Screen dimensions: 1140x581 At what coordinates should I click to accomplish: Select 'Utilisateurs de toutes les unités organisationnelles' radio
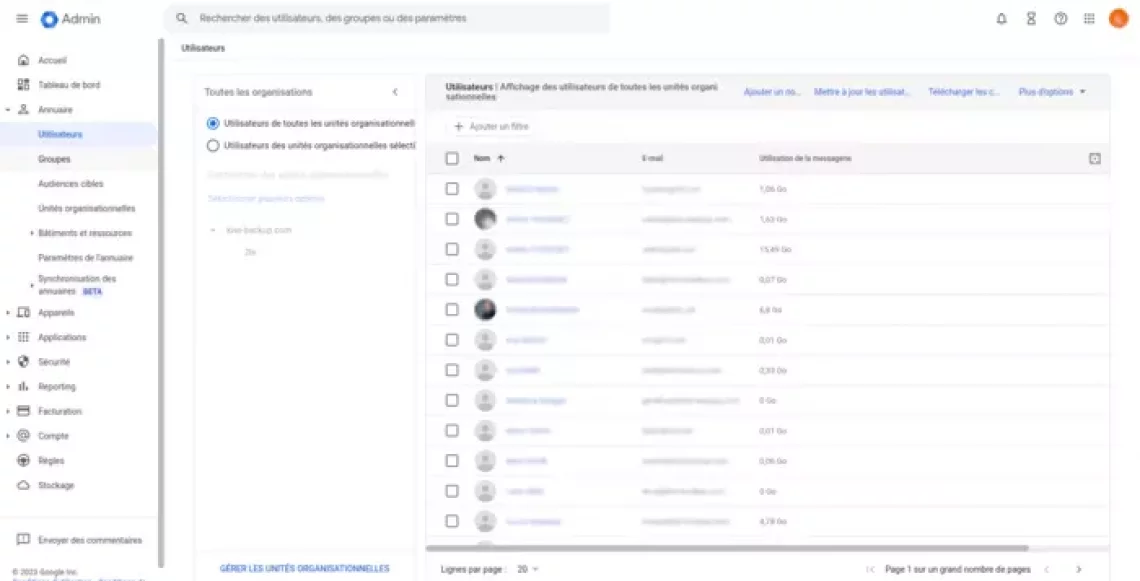pos(212,123)
